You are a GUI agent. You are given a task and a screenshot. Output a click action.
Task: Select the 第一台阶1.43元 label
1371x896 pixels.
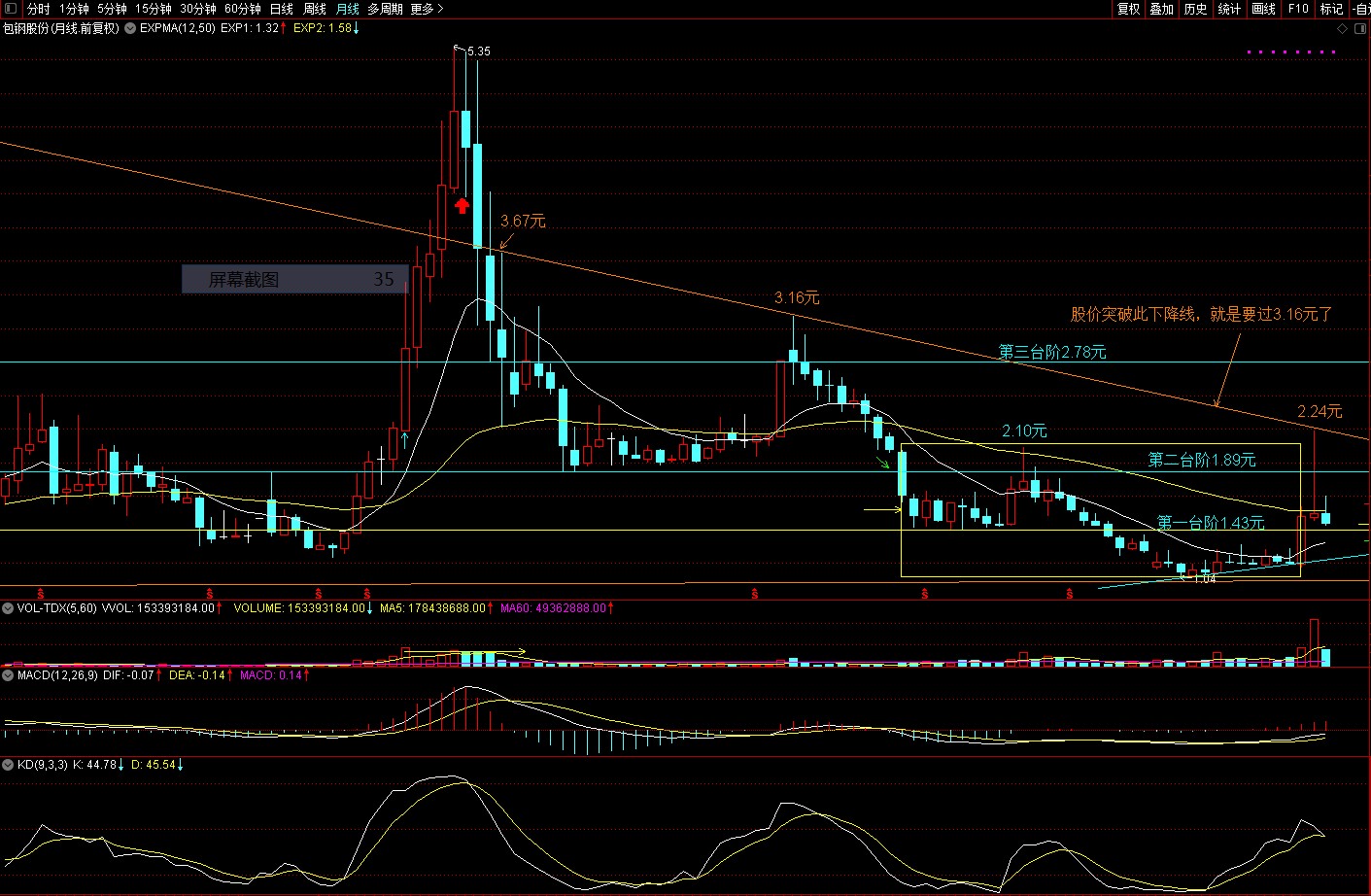pyautogui.click(x=1211, y=523)
